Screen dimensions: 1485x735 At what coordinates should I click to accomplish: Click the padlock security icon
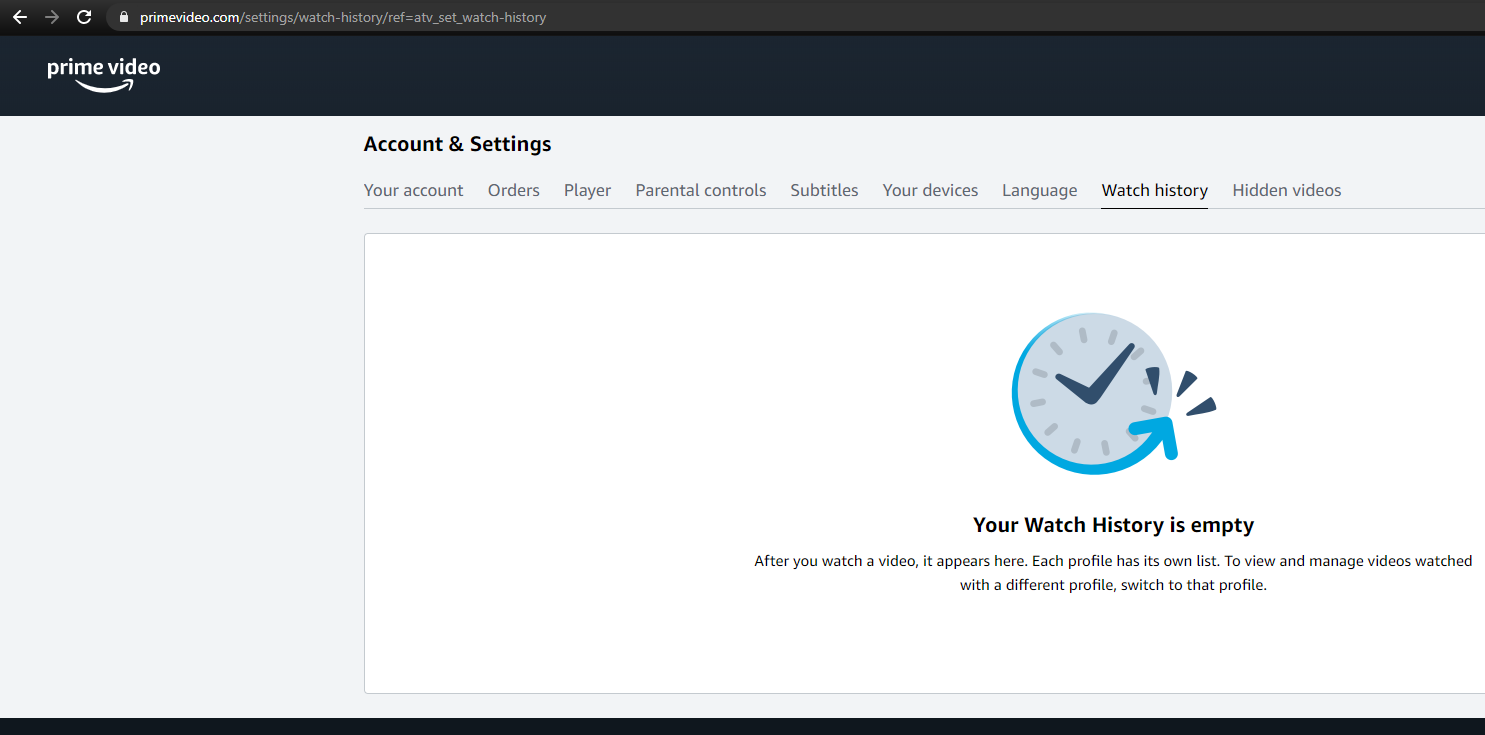click(x=123, y=17)
